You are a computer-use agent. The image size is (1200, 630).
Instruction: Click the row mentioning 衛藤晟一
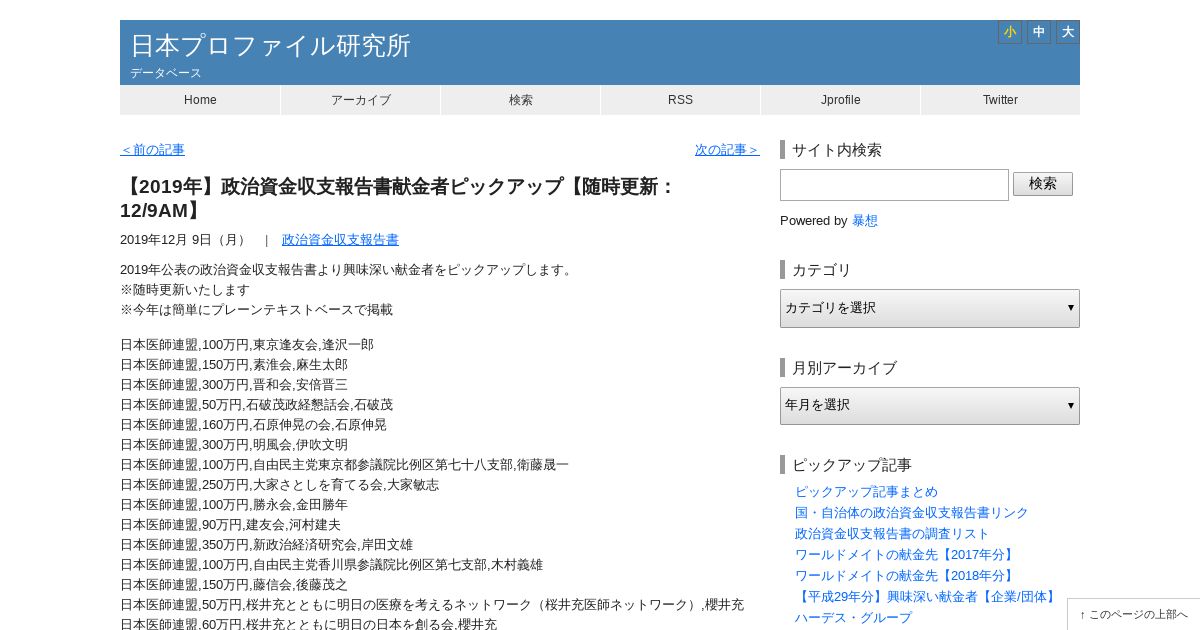point(344,465)
